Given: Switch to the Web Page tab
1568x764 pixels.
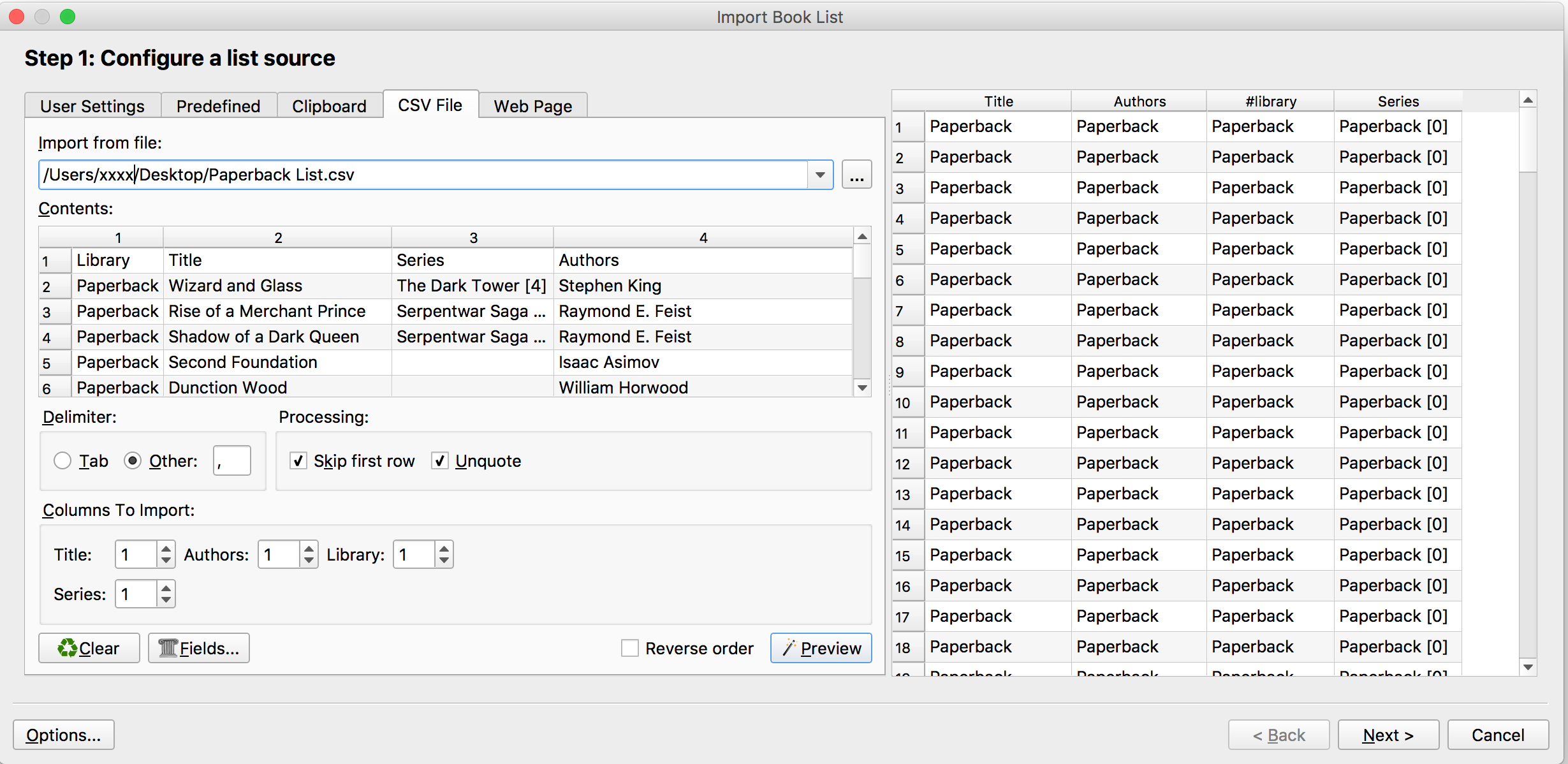Looking at the screenshot, I should click(532, 106).
